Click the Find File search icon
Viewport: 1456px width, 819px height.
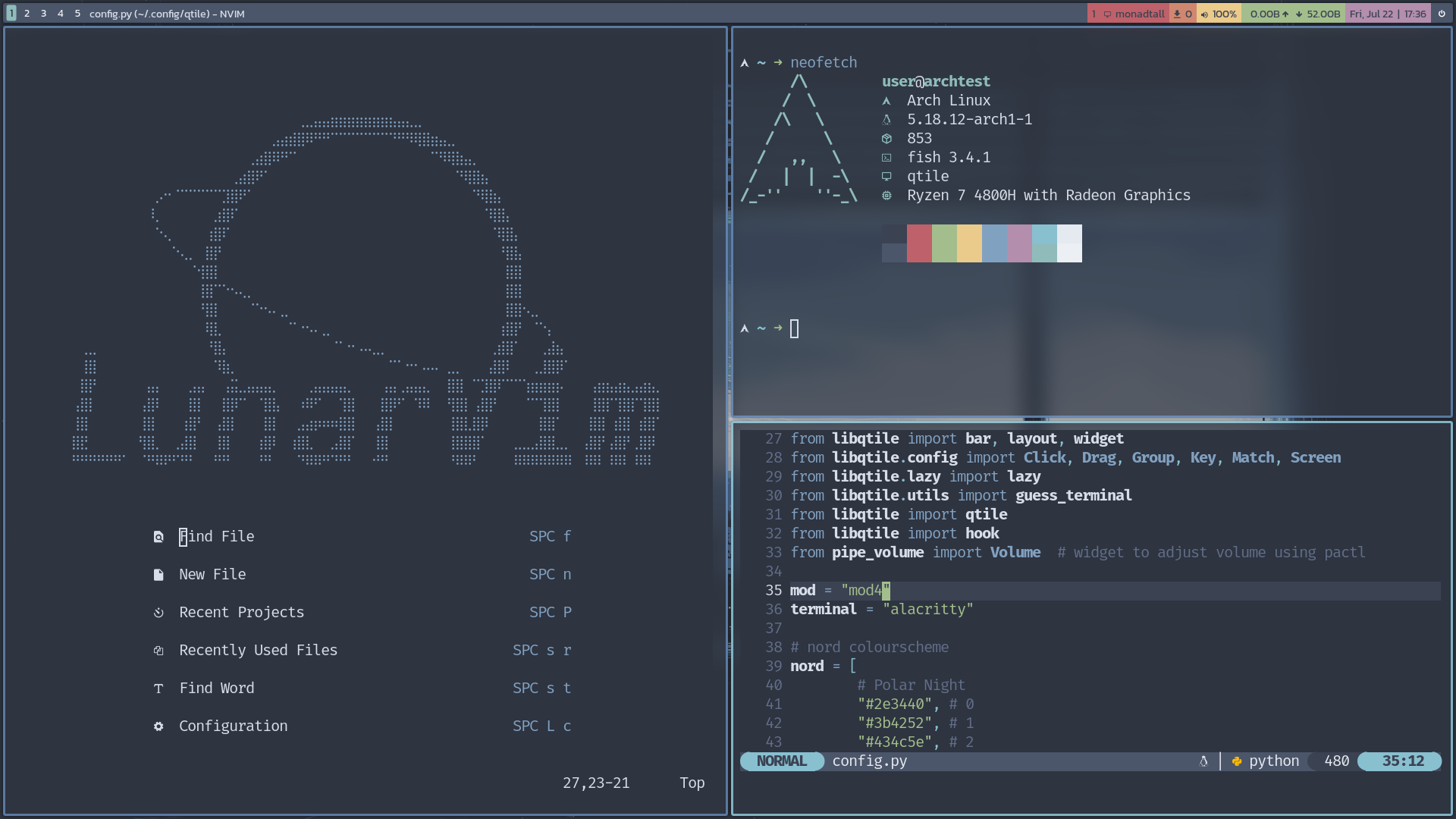[x=158, y=537]
